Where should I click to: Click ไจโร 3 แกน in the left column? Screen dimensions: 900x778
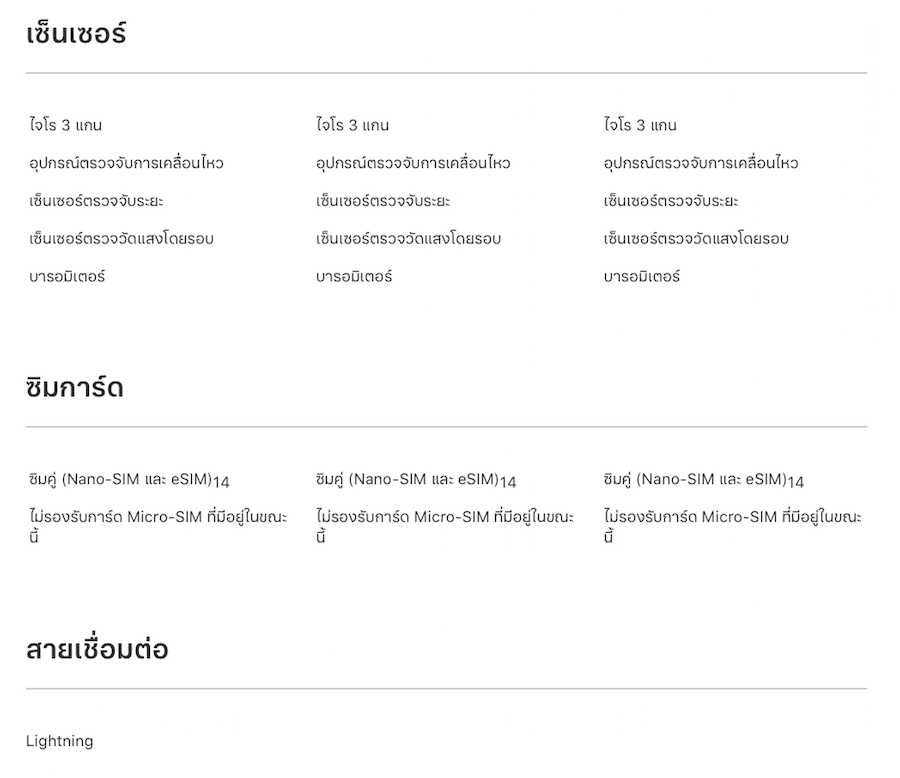pos(66,125)
